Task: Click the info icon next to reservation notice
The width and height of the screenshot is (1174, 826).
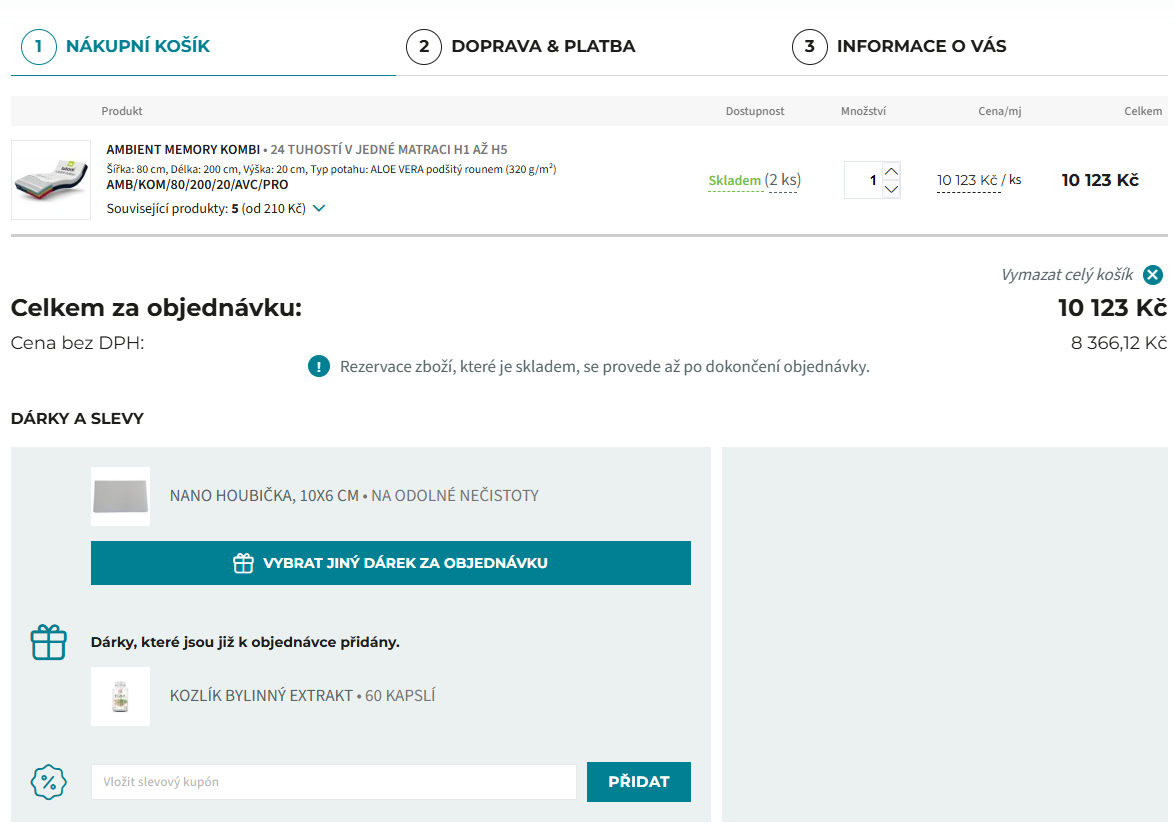Action: coord(319,366)
